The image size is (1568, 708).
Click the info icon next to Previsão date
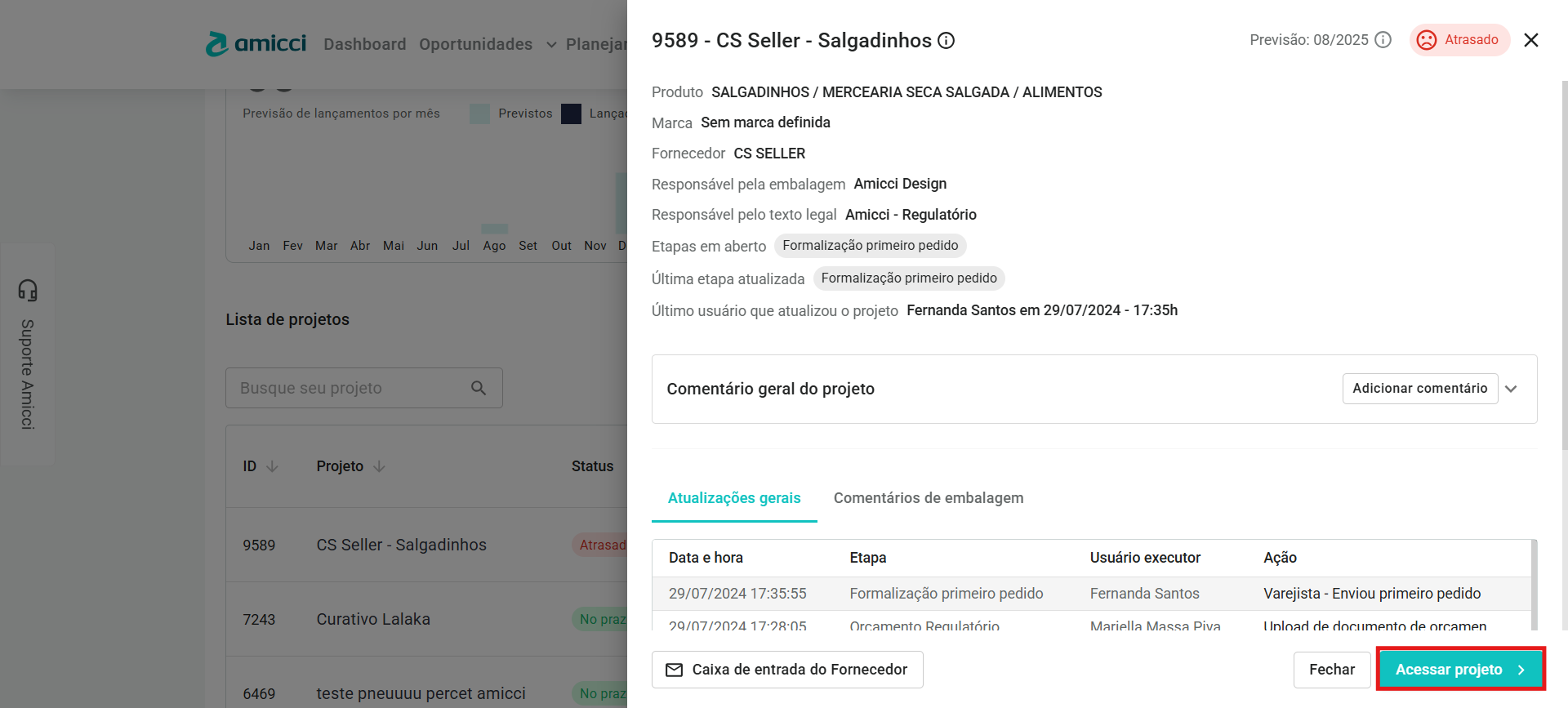1383,40
